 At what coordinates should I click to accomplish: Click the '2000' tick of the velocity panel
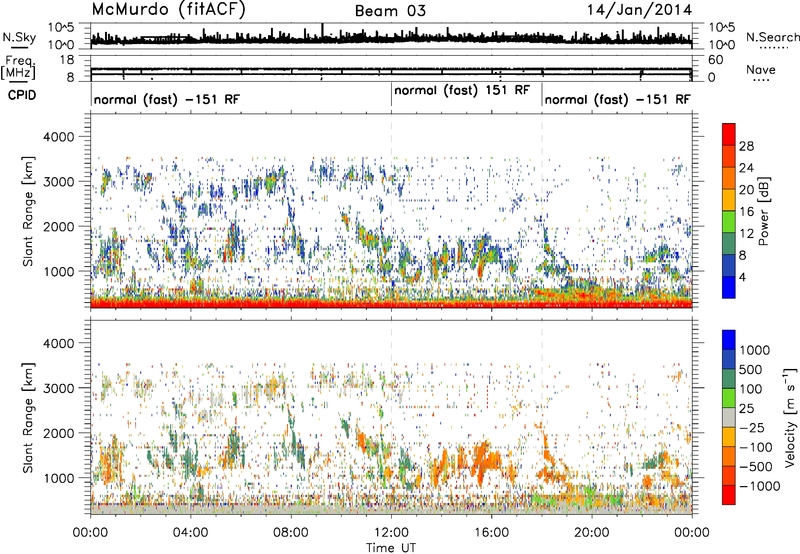[x=59, y=433]
